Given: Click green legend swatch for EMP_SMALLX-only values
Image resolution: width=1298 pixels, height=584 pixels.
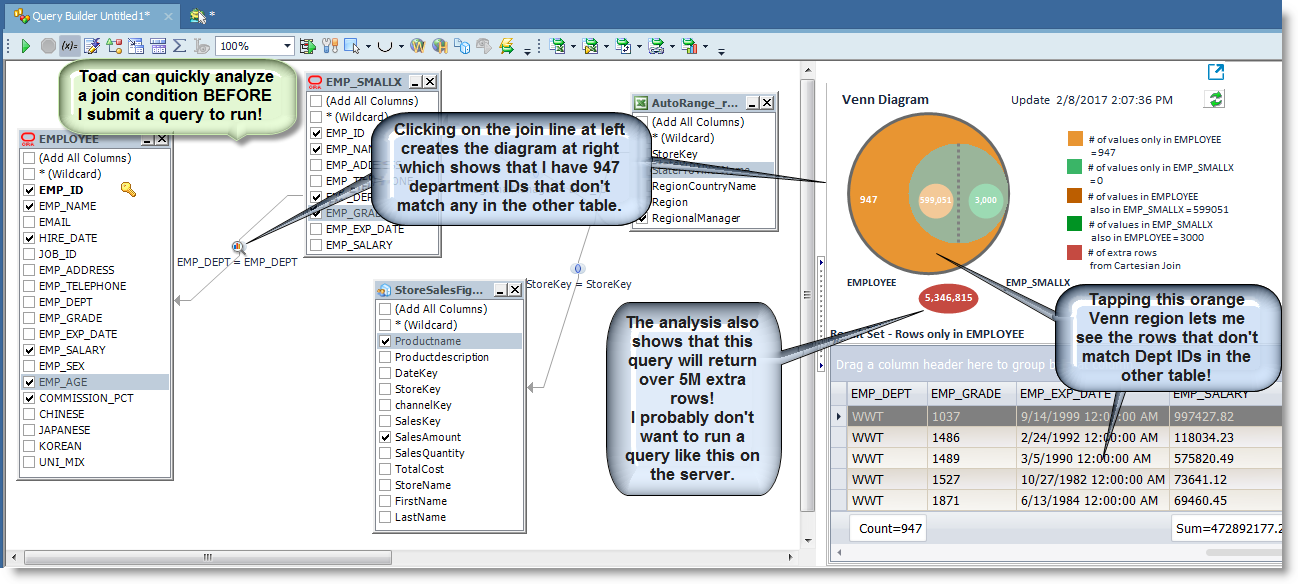Looking at the screenshot, I should pyautogui.click(x=1075, y=168).
